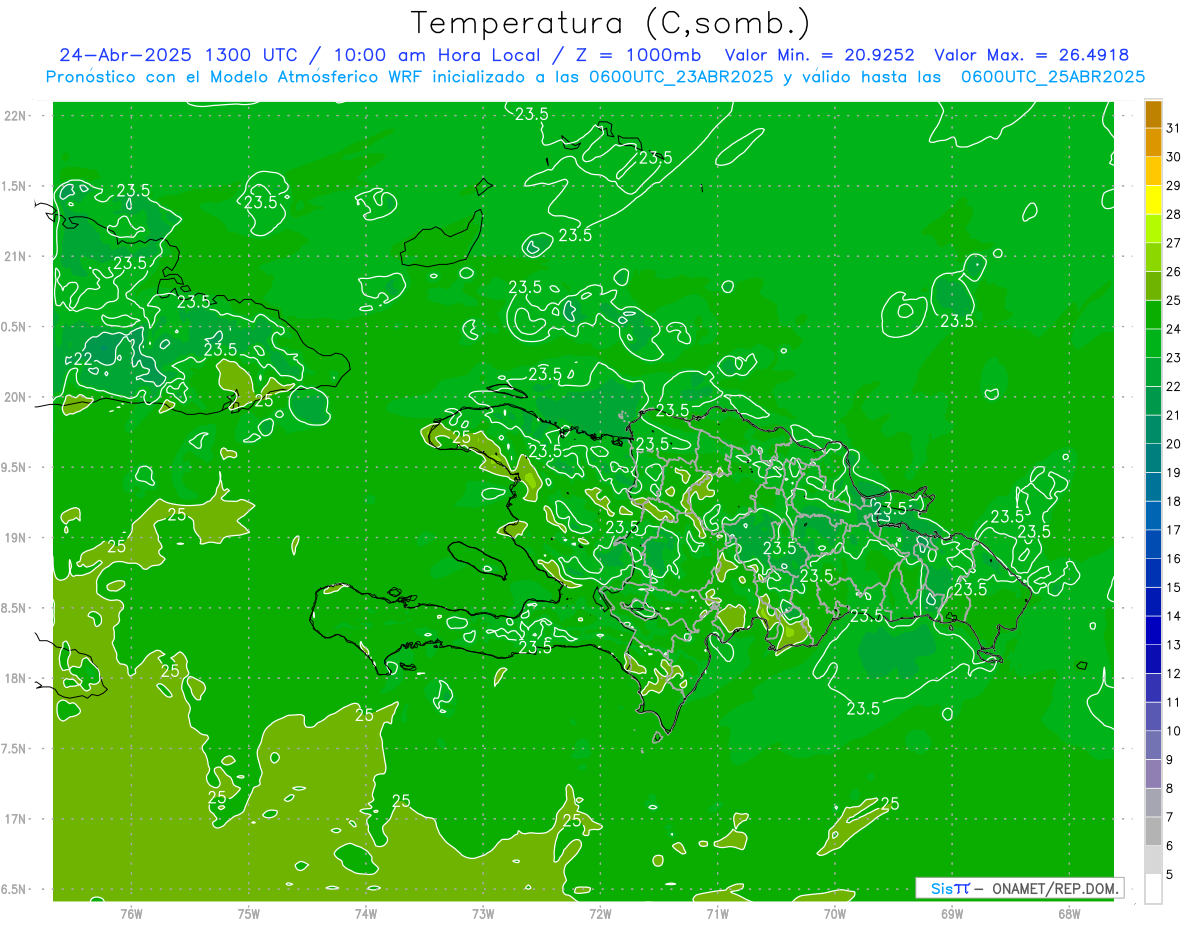This screenshot has width=1200, height=927.
Task: Click the dark blue swatch between 13 and 14
Action: [1153, 631]
